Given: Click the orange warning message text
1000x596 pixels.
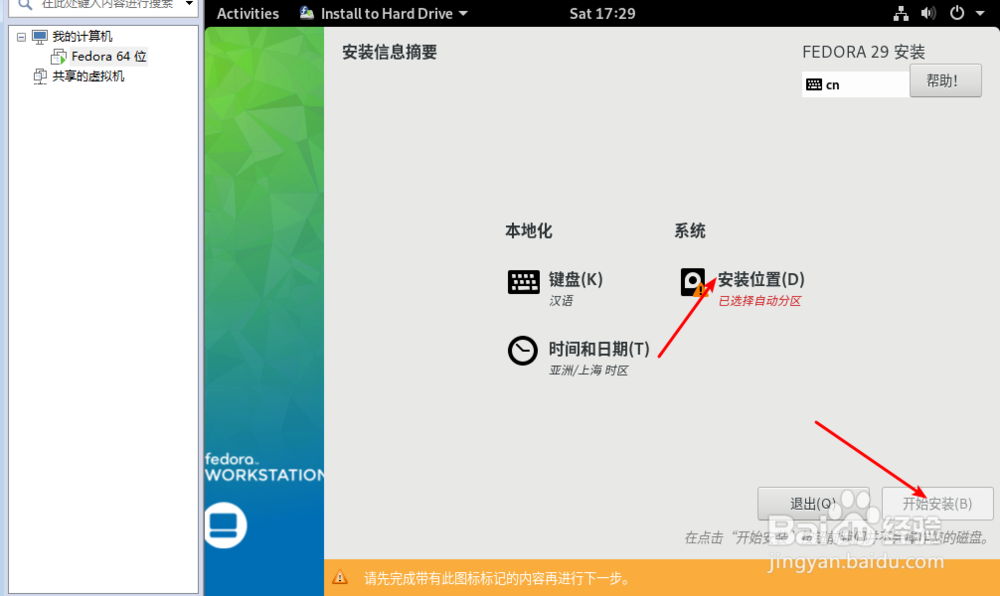Looking at the screenshot, I should pos(498,578).
